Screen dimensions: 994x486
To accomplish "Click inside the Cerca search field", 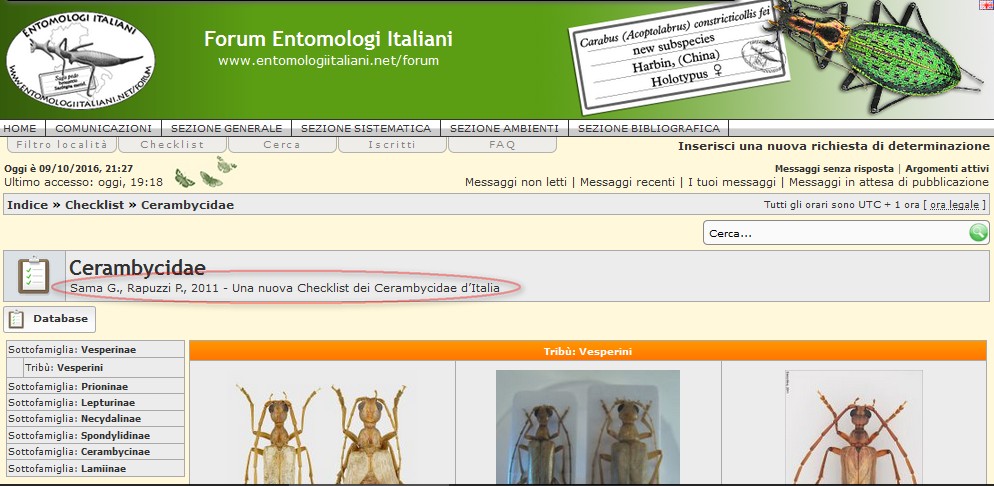I will click(835, 233).
